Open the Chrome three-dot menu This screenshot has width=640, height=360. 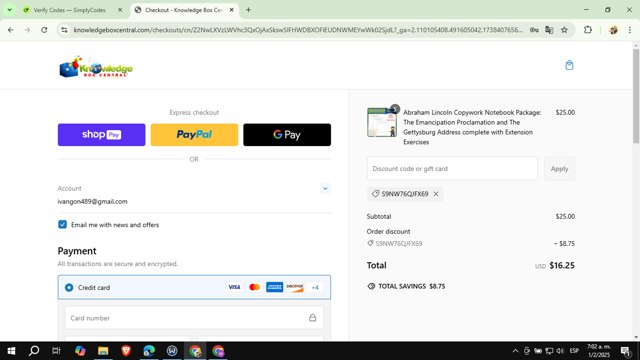630,30
